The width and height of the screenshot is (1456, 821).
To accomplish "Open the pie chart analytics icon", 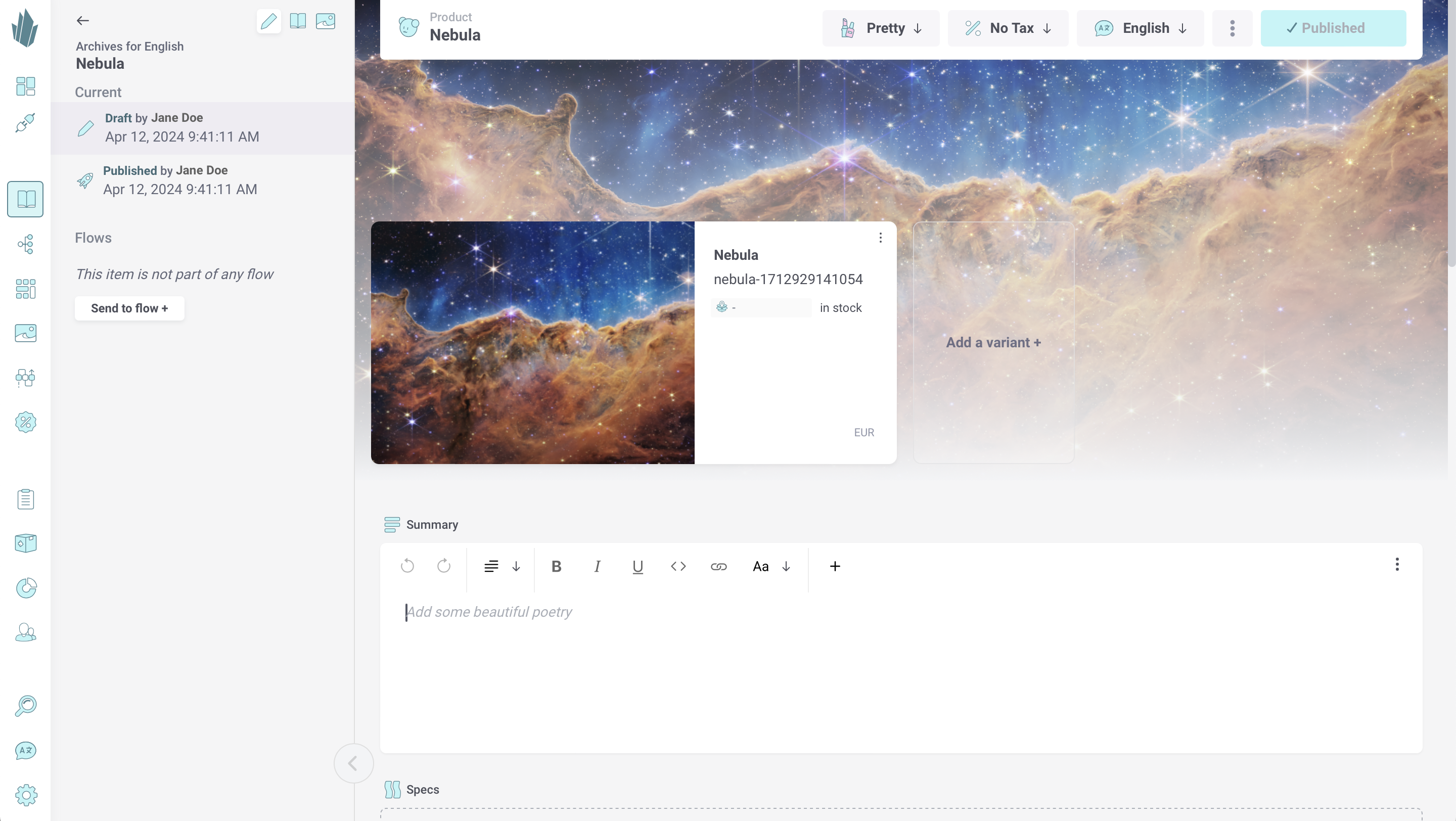I will coord(25,587).
